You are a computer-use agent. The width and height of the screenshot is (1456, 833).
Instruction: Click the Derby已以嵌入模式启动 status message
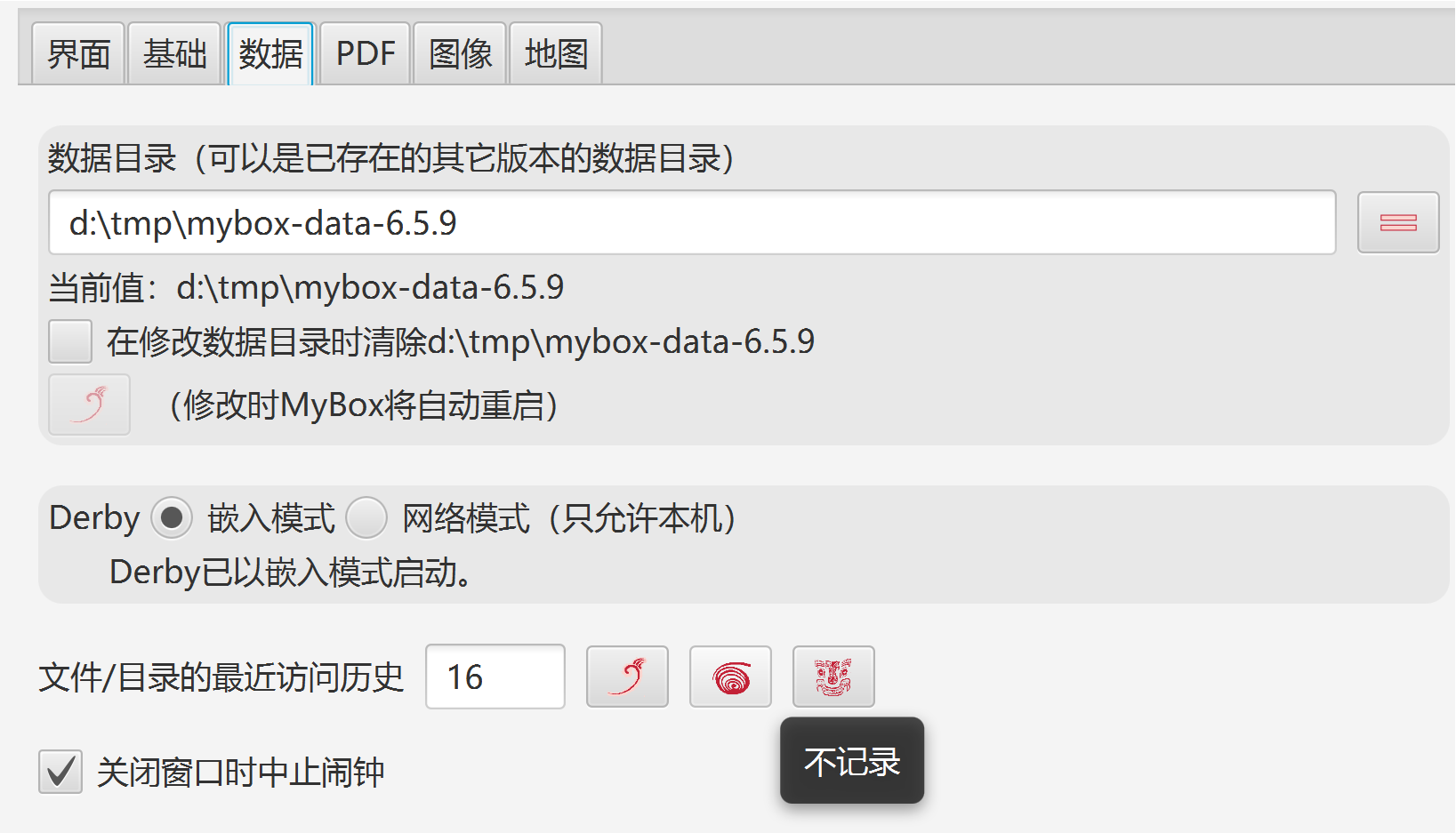tap(290, 573)
